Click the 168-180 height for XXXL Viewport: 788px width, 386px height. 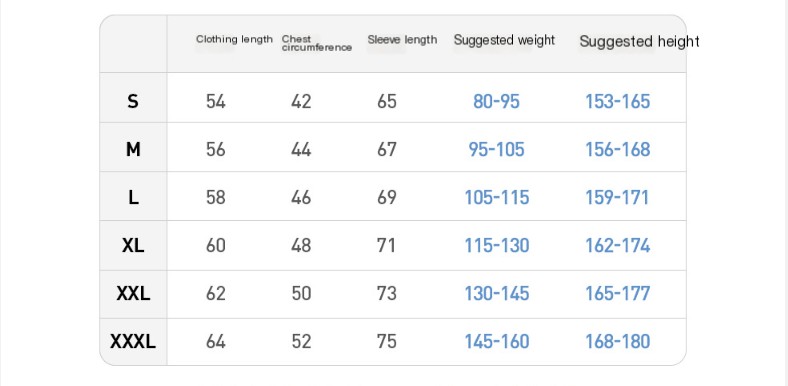coord(618,341)
